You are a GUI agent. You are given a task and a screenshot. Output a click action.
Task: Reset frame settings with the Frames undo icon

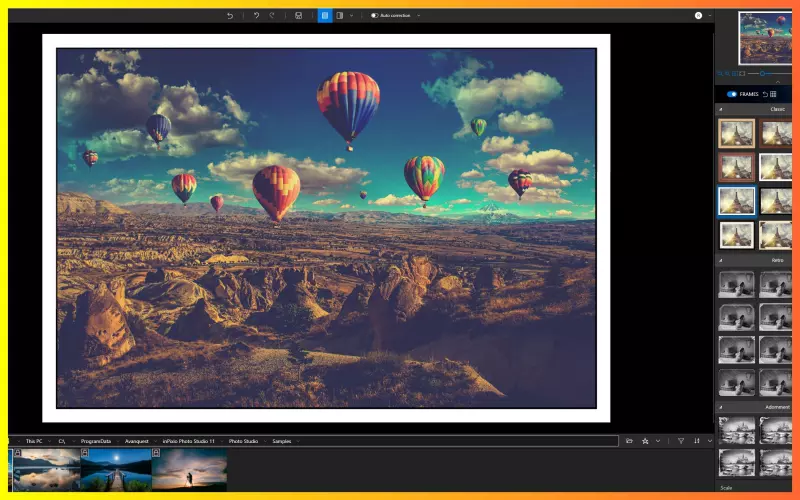click(x=765, y=94)
